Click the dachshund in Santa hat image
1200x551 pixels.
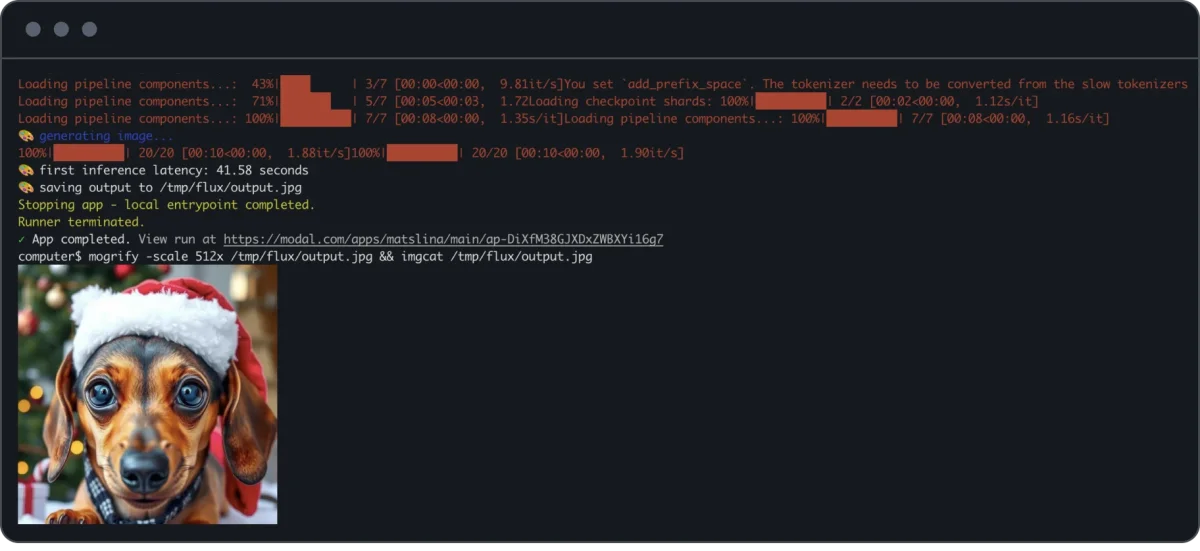coord(148,394)
